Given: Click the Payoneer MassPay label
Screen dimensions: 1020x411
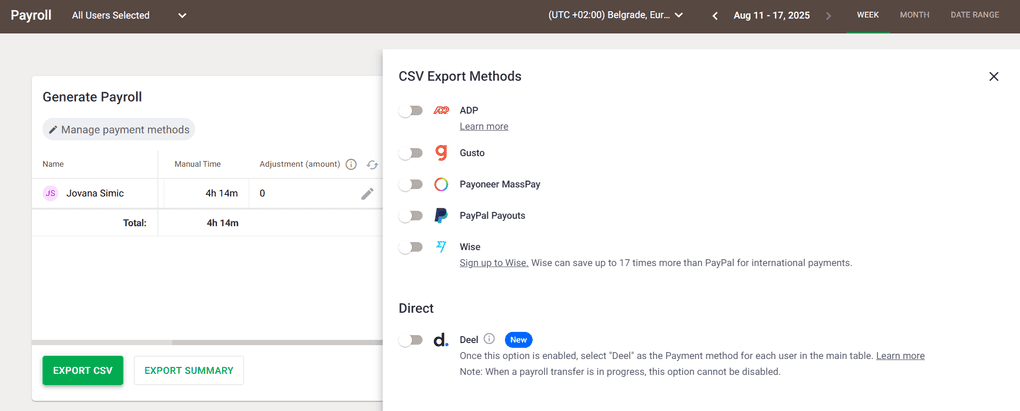Looking at the screenshot, I should (x=500, y=184).
